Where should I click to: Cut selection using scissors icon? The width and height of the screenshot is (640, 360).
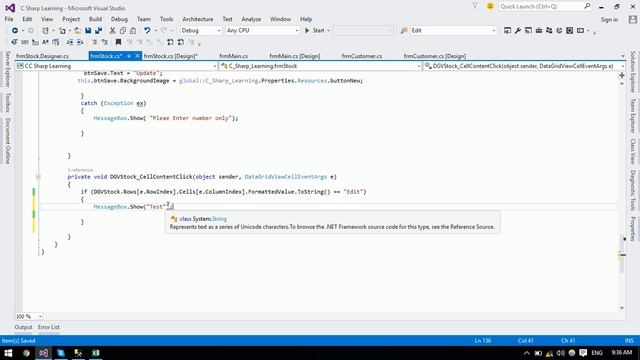coord(112,31)
